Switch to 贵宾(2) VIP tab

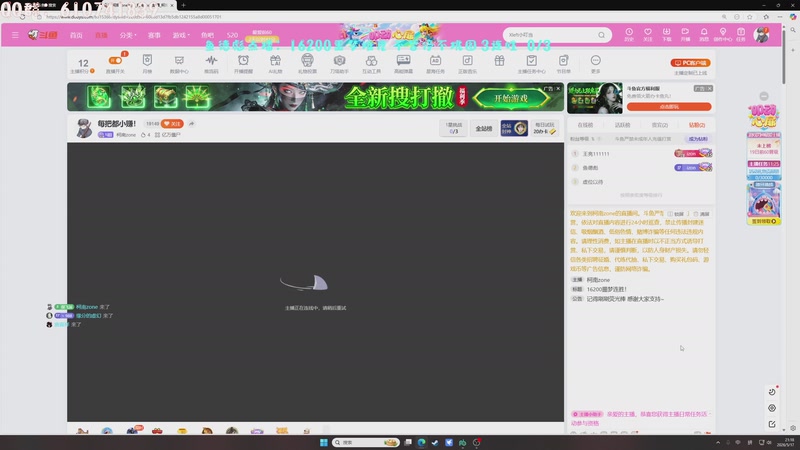click(x=660, y=125)
